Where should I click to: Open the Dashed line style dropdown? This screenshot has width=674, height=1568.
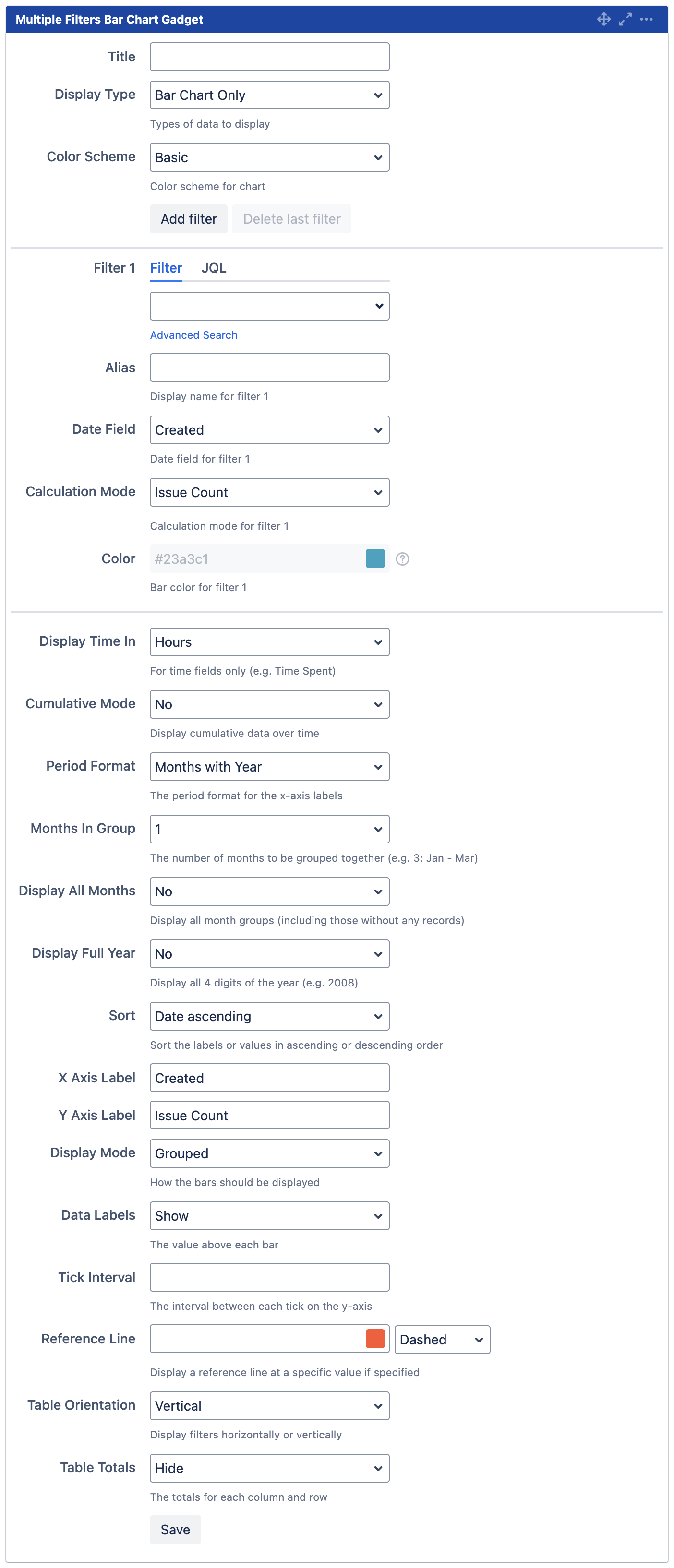click(442, 1339)
